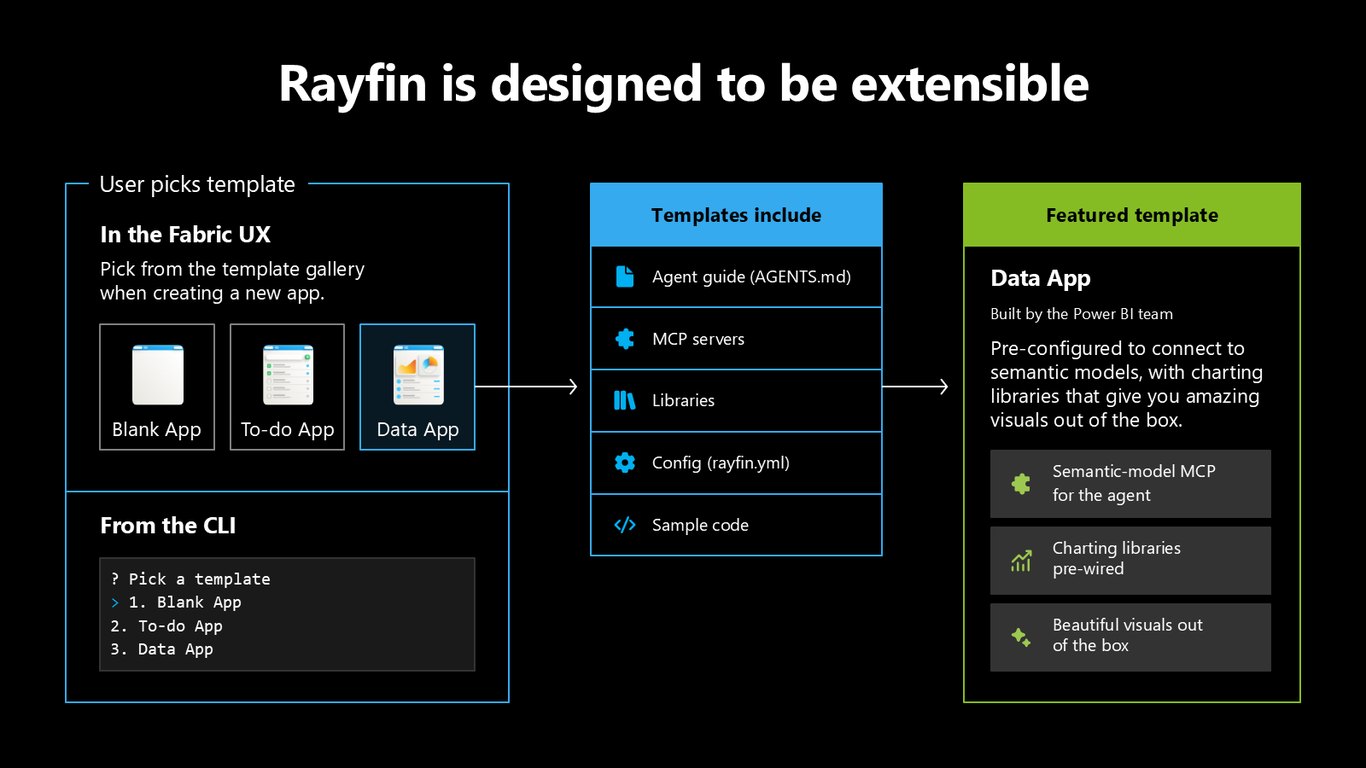
Task: Click the Config gear icon
Action: tap(625, 463)
